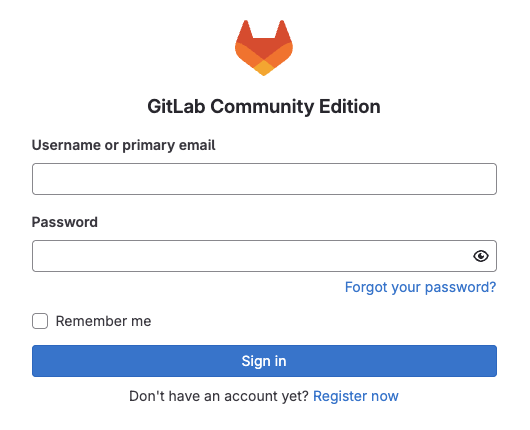This screenshot has width=530, height=430.
Task: Select the orange GitLab tanuki emblem
Action: pyautogui.click(x=264, y=48)
